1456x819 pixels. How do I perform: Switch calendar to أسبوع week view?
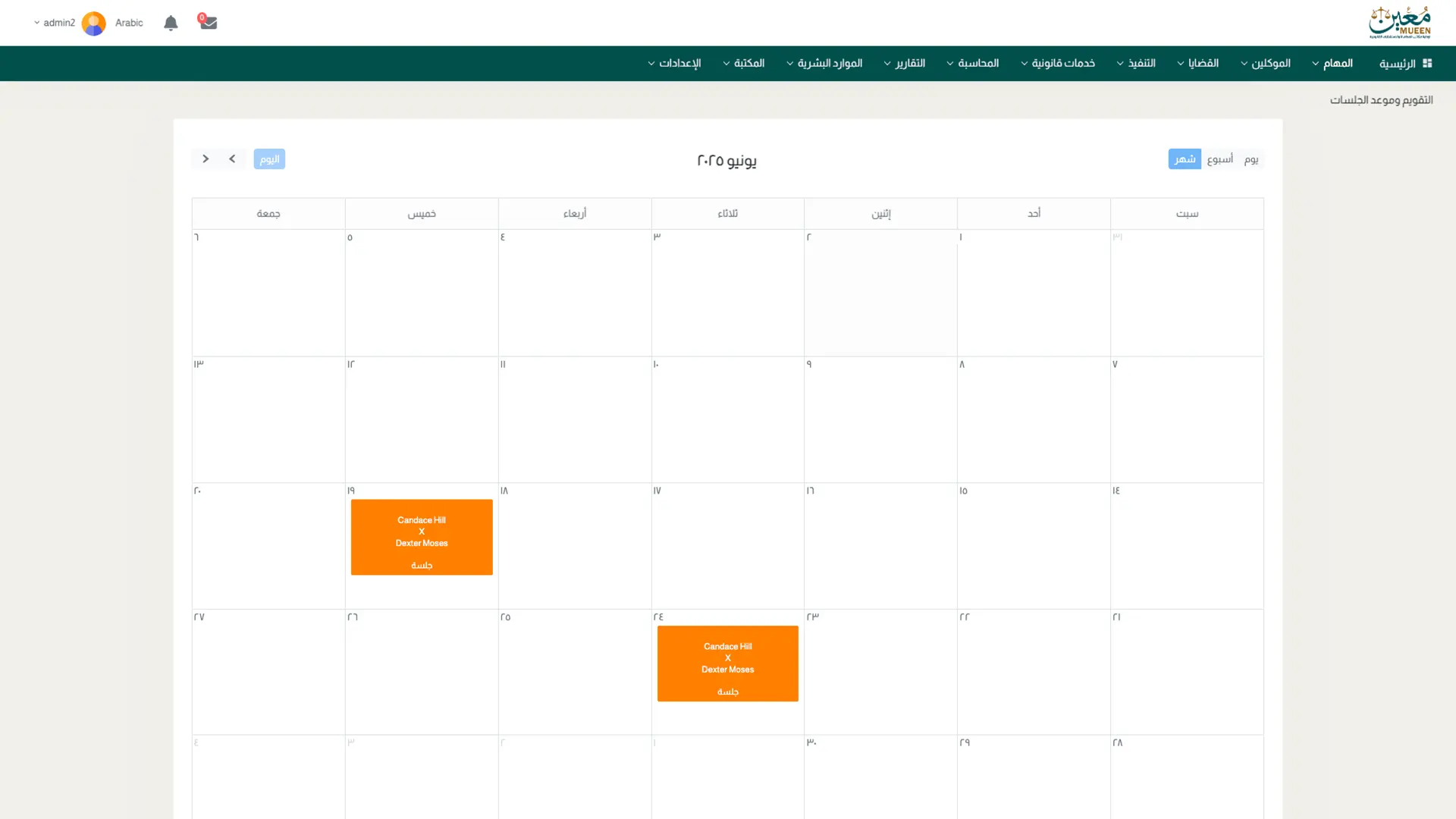click(1219, 158)
